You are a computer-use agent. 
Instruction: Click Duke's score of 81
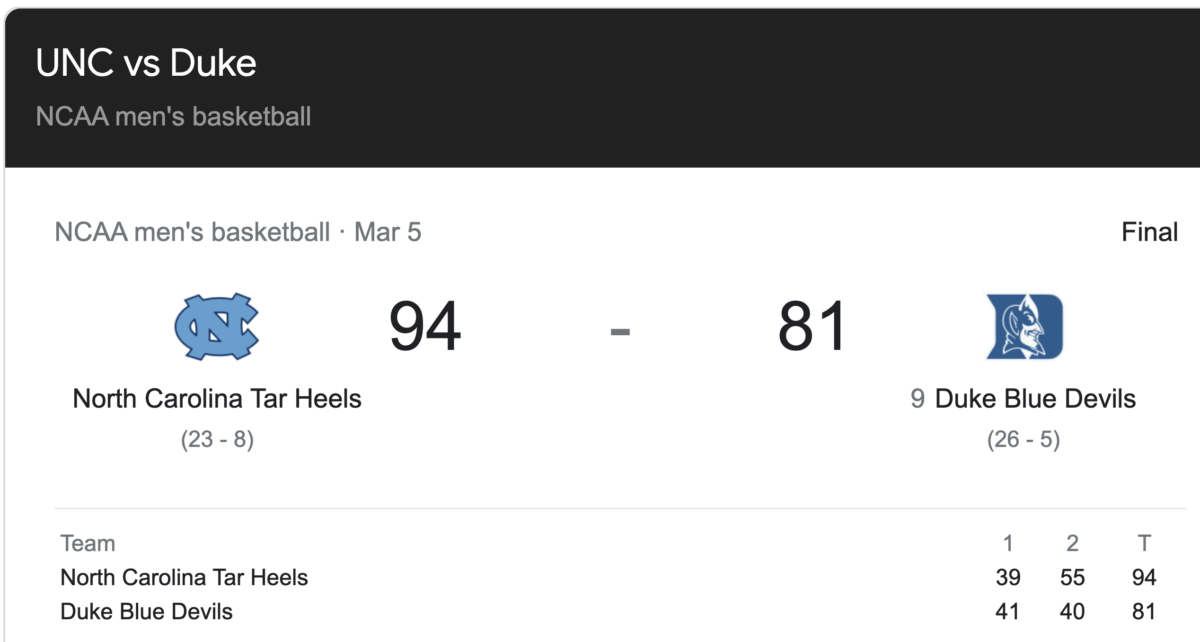coord(812,327)
